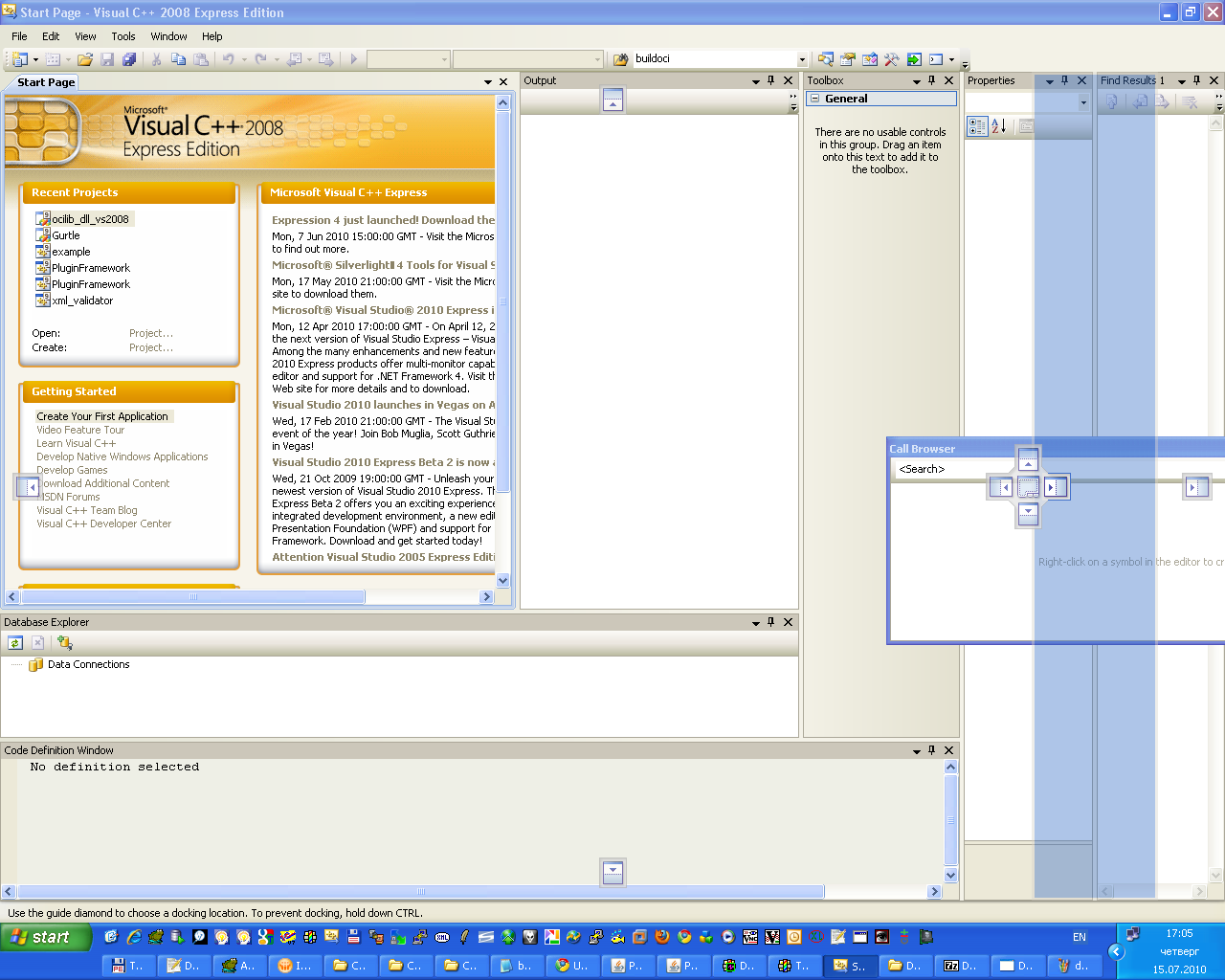
Task: Open the Tools menu
Action: tap(123, 36)
